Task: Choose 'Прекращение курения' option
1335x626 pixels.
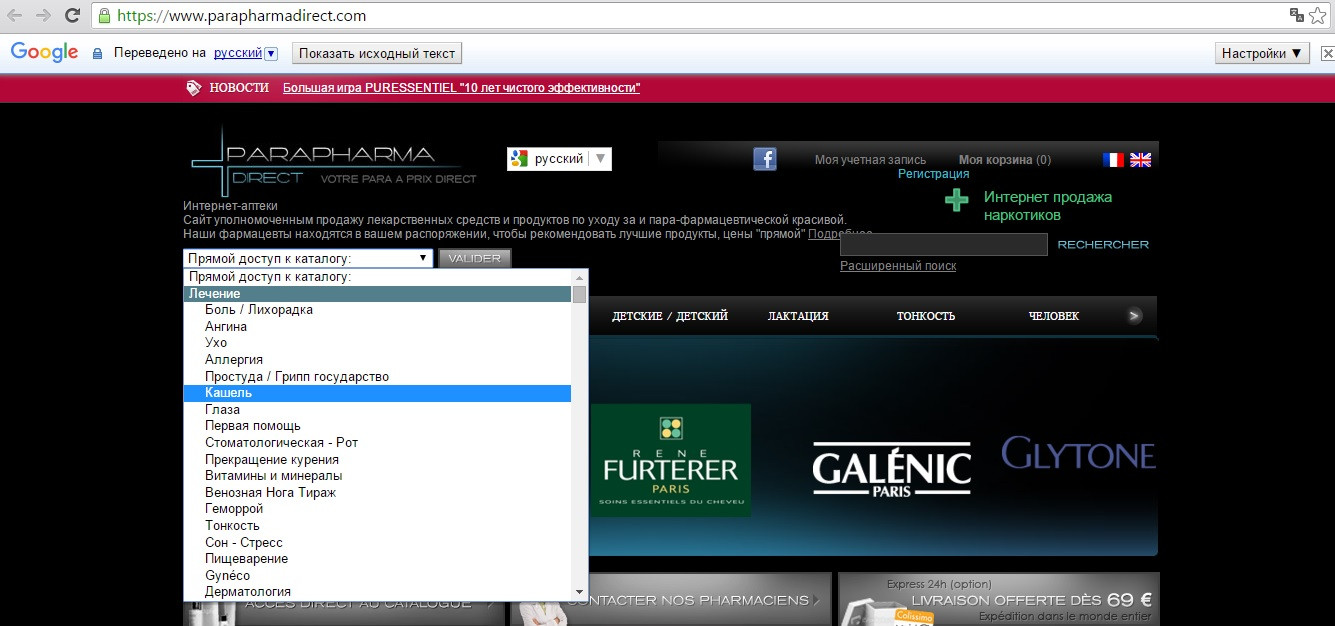Action: (x=377, y=460)
